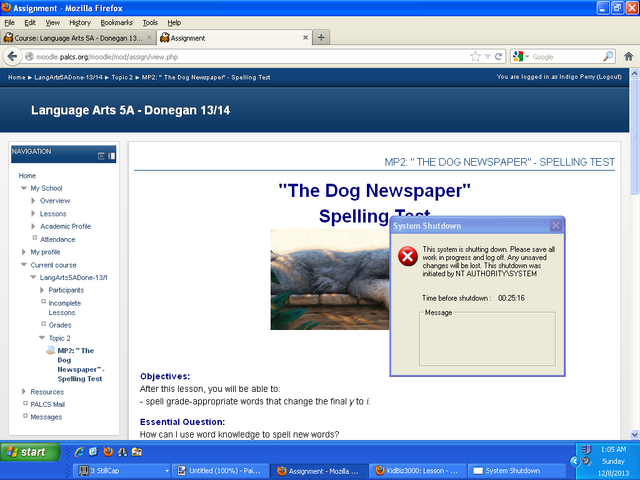Open Grades in navigation
The image size is (640, 480).
click(60, 325)
